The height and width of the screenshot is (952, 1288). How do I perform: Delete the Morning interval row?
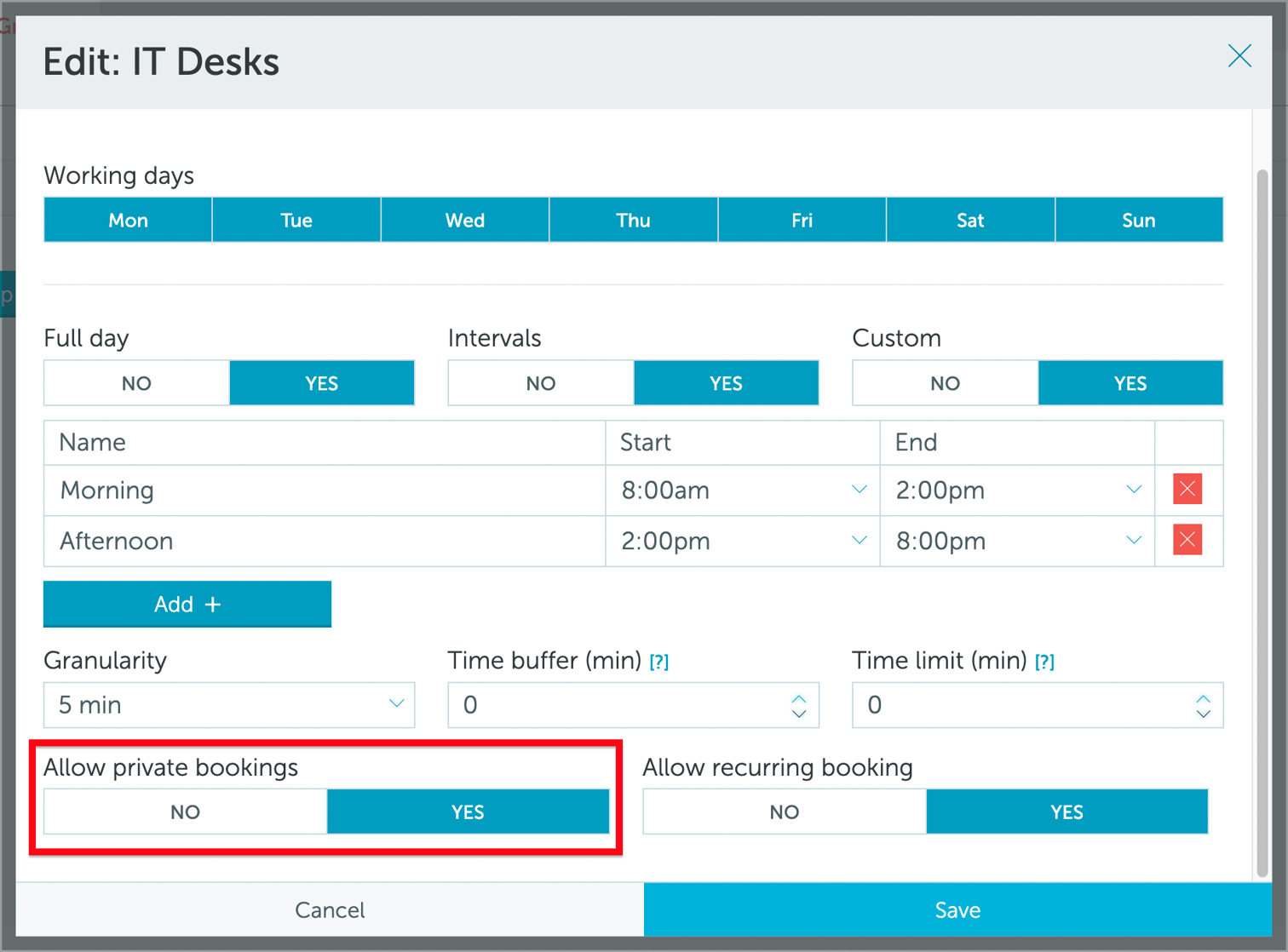pyautogui.click(x=1187, y=490)
